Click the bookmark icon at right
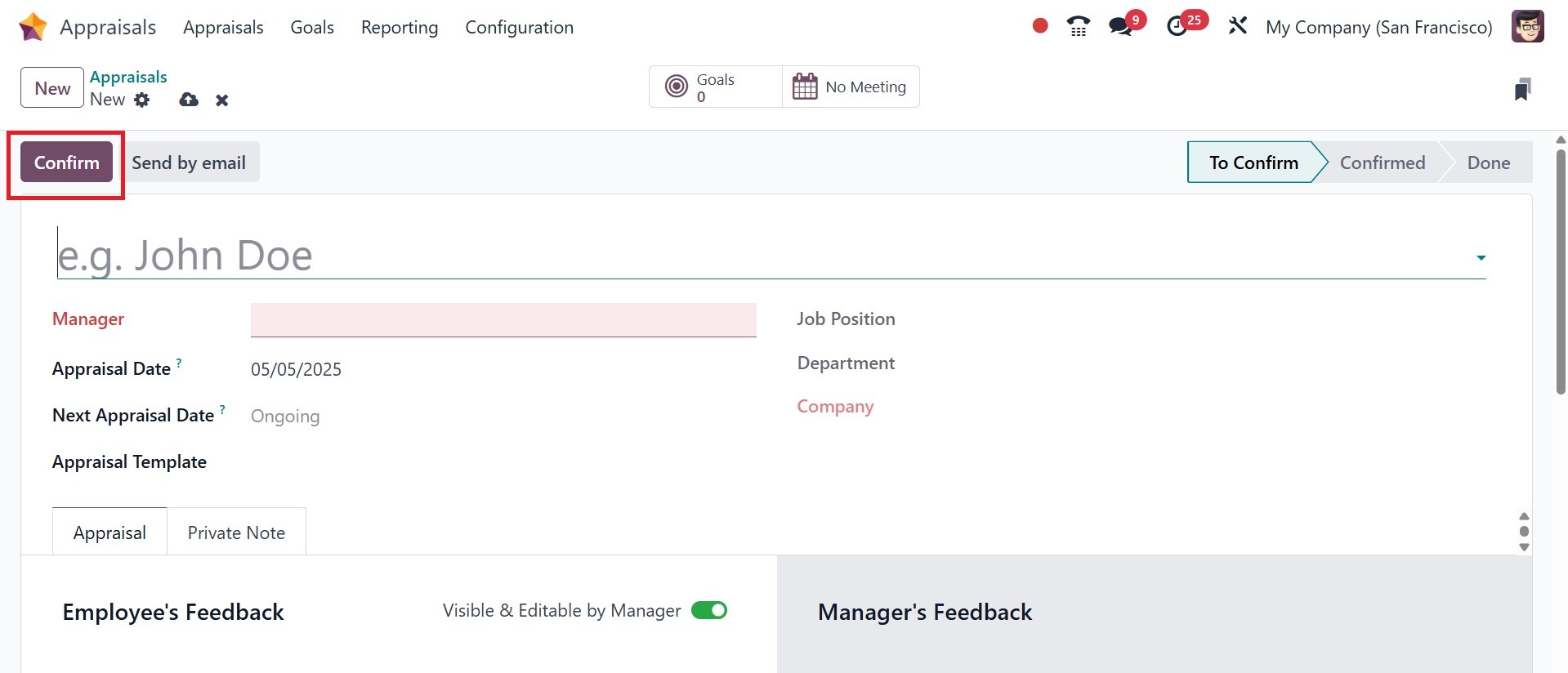This screenshot has width=1568, height=673. point(1521,89)
